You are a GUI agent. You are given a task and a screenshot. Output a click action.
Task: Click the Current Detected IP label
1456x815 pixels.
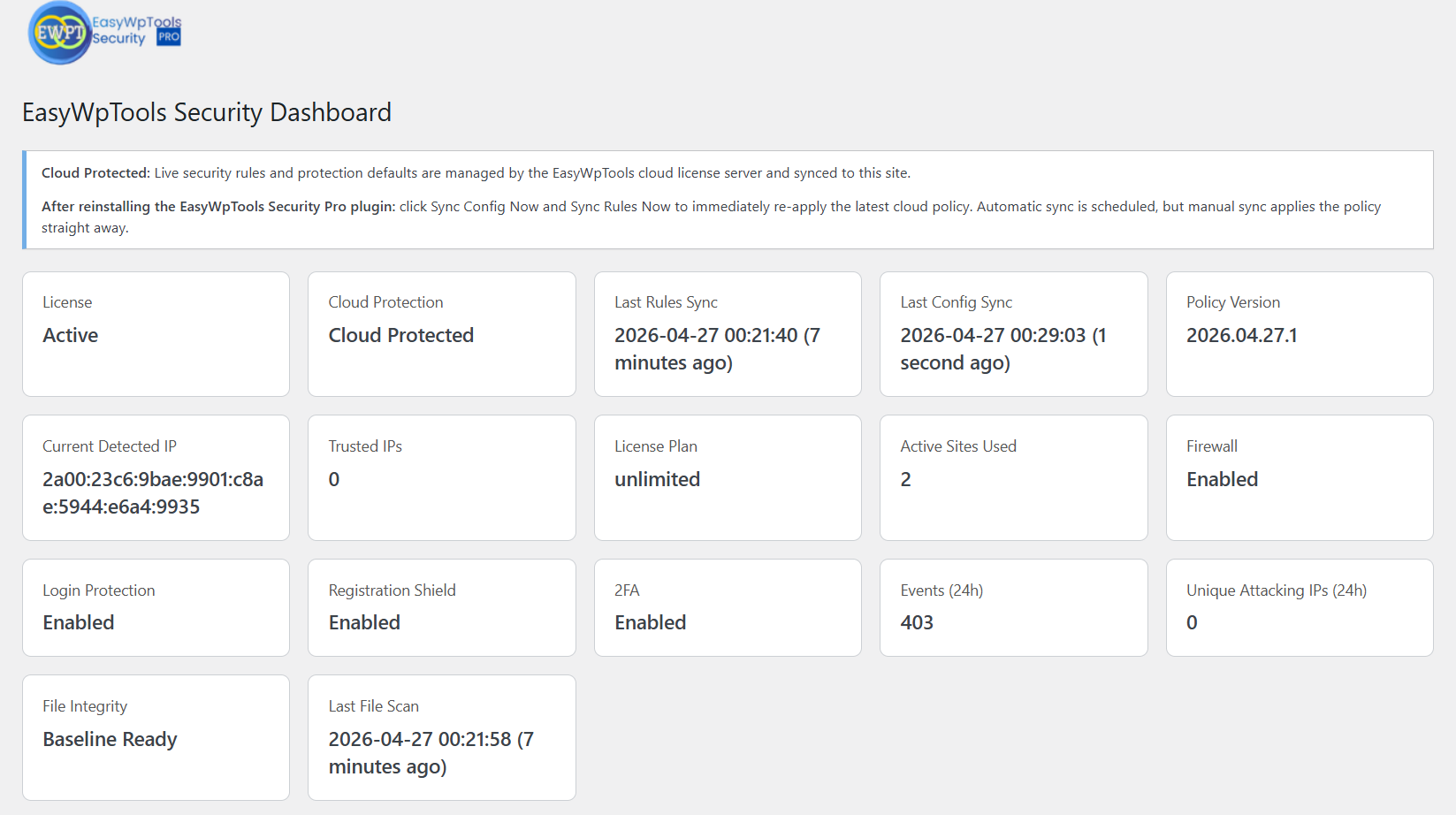tap(110, 446)
